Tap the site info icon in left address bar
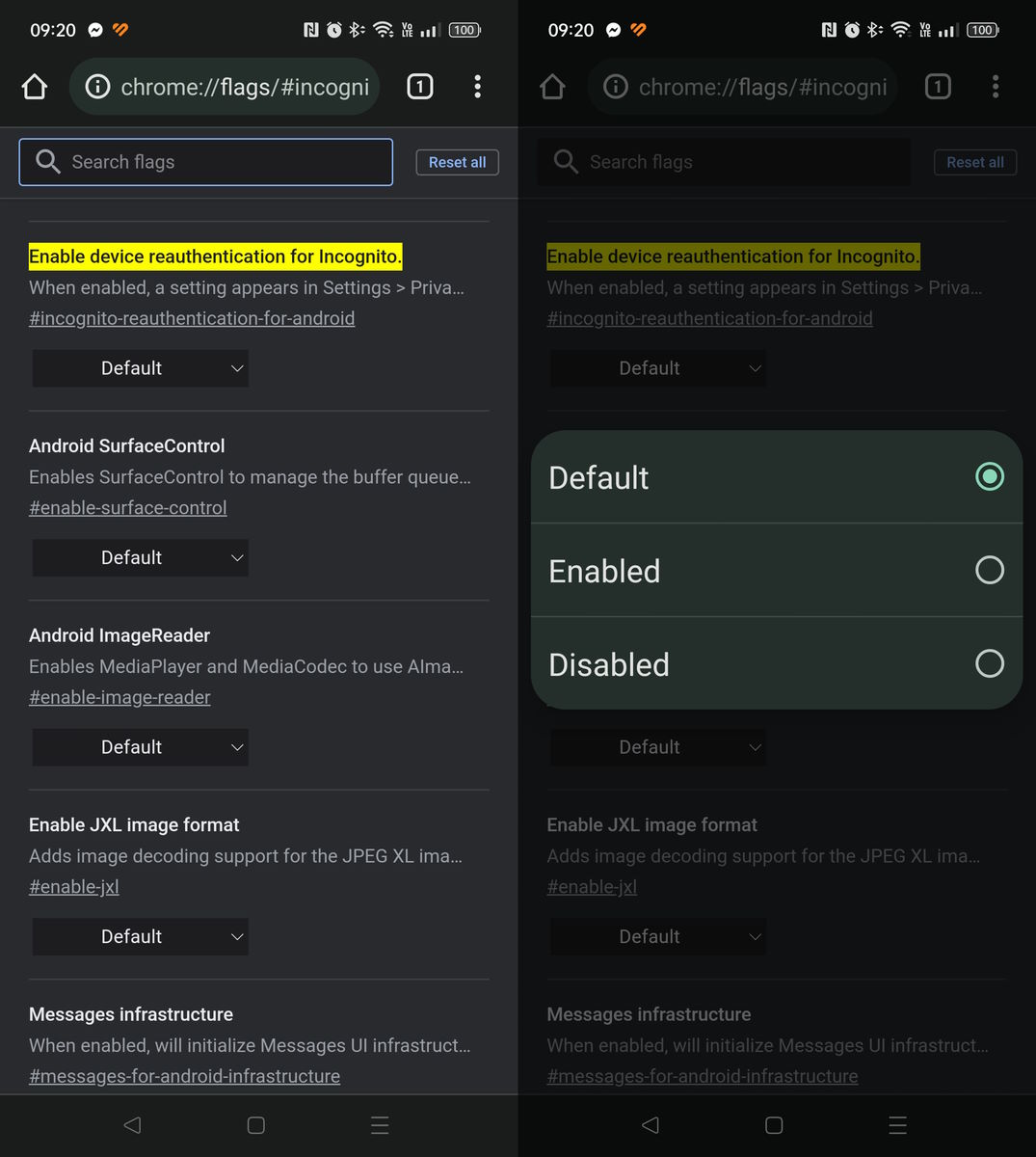This screenshot has width=1036, height=1157. [x=97, y=87]
